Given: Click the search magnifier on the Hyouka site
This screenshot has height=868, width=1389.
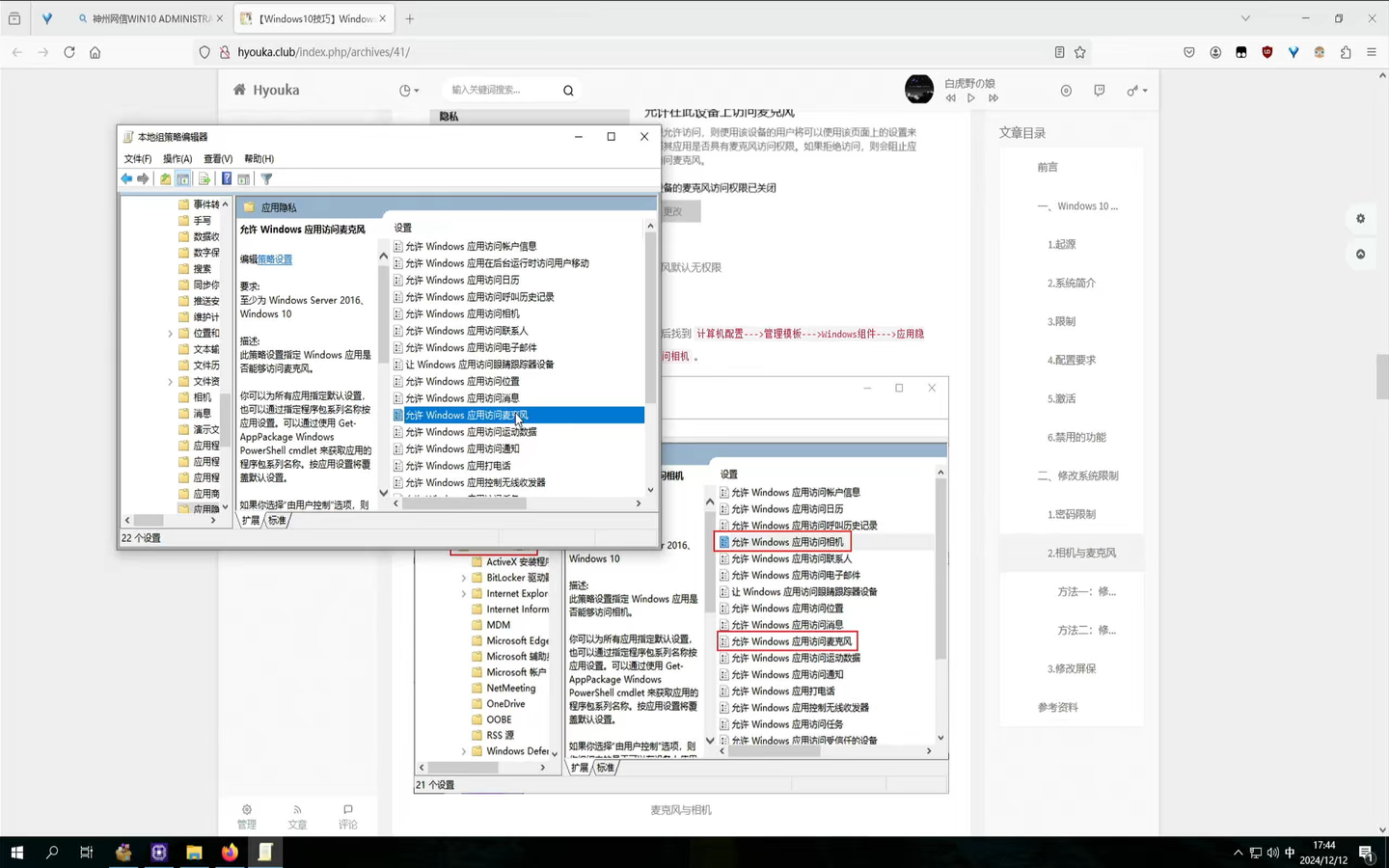Looking at the screenshot, I should [568, 91].
